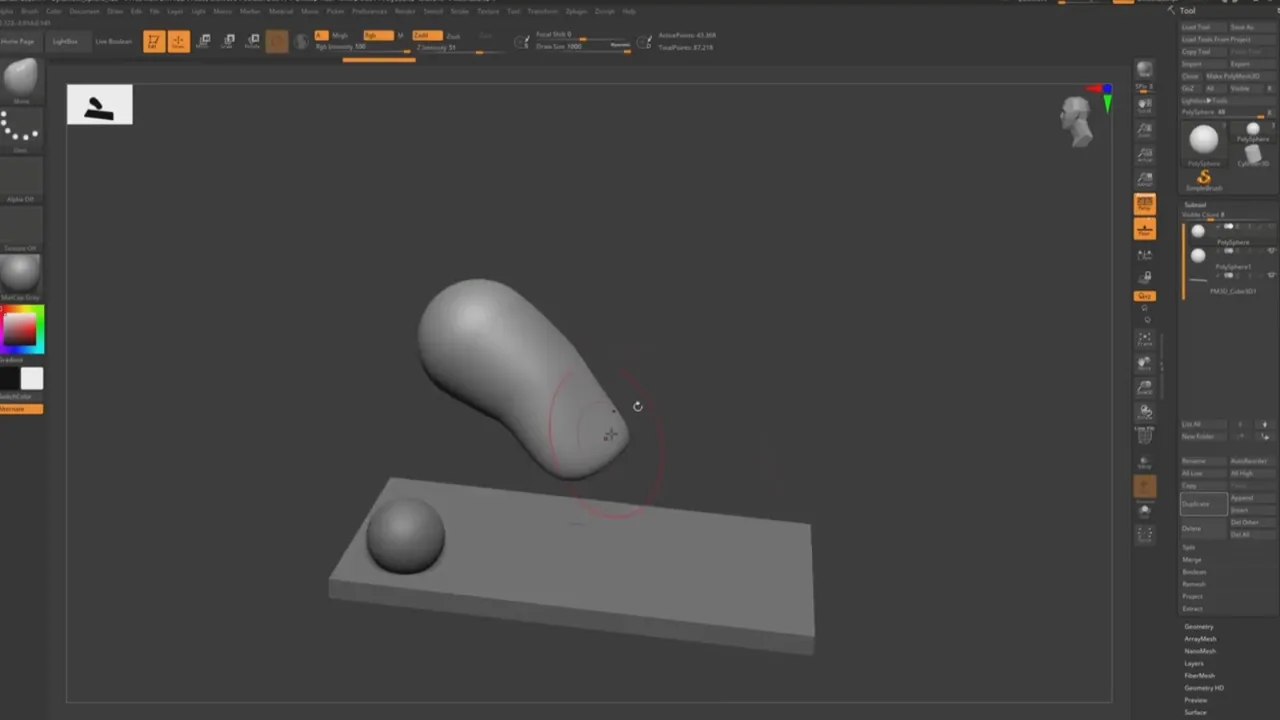Open the SimpleBrush tool icon
Viewport: 1280px width, 720px height.
1204,180
